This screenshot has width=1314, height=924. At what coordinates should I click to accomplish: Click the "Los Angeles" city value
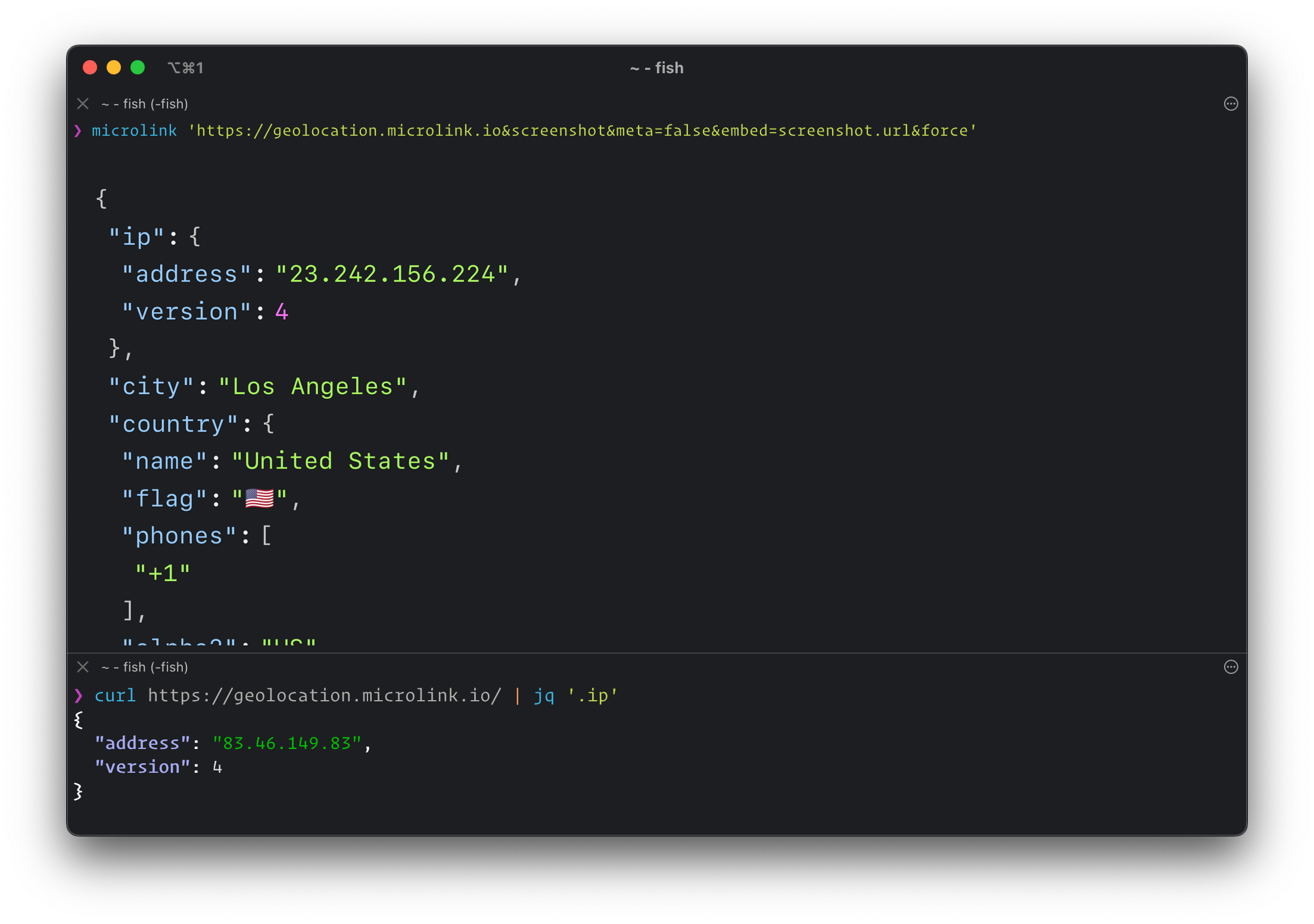313,386
